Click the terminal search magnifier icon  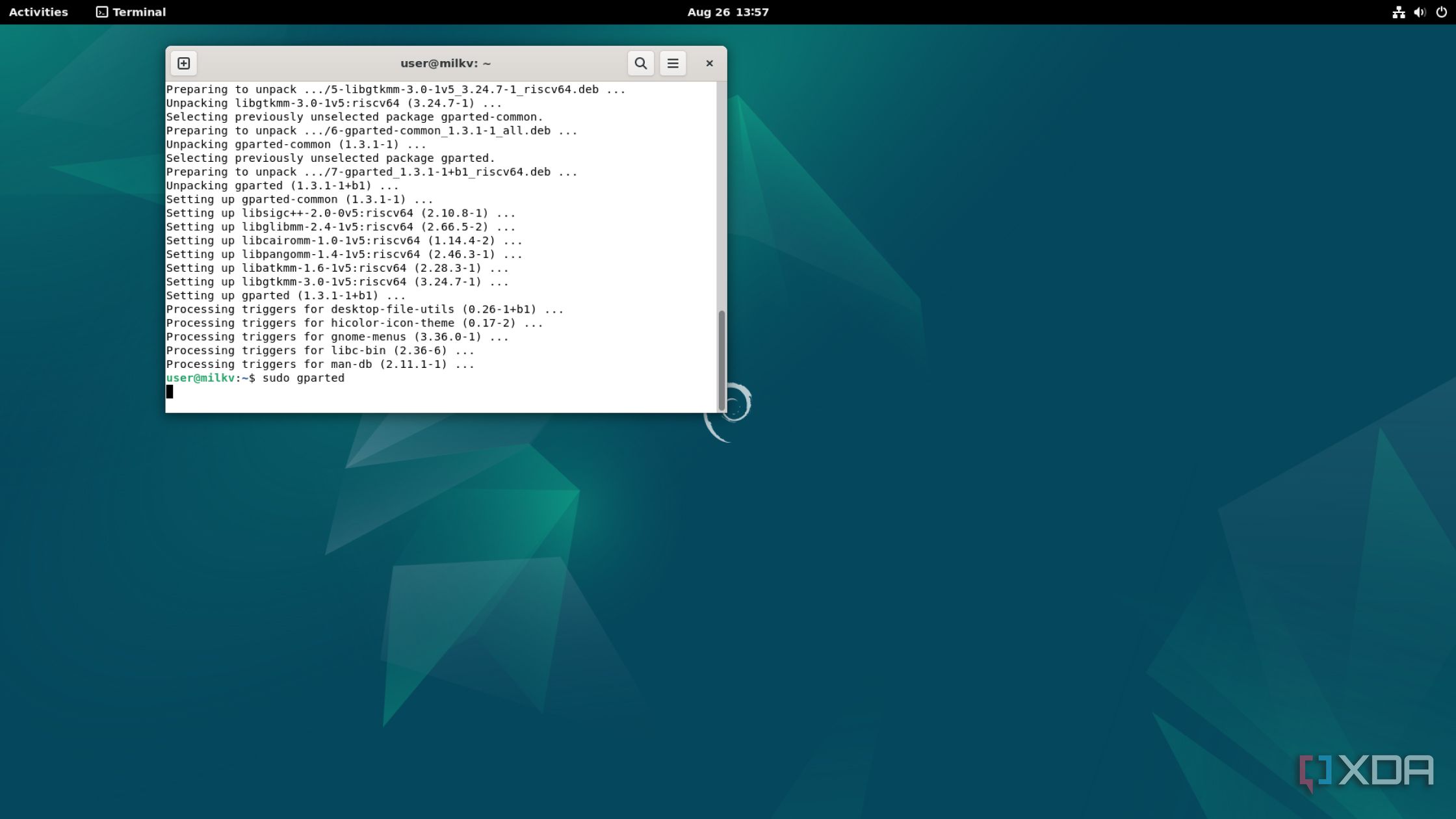pyautogui.click(x=640, y=63)
